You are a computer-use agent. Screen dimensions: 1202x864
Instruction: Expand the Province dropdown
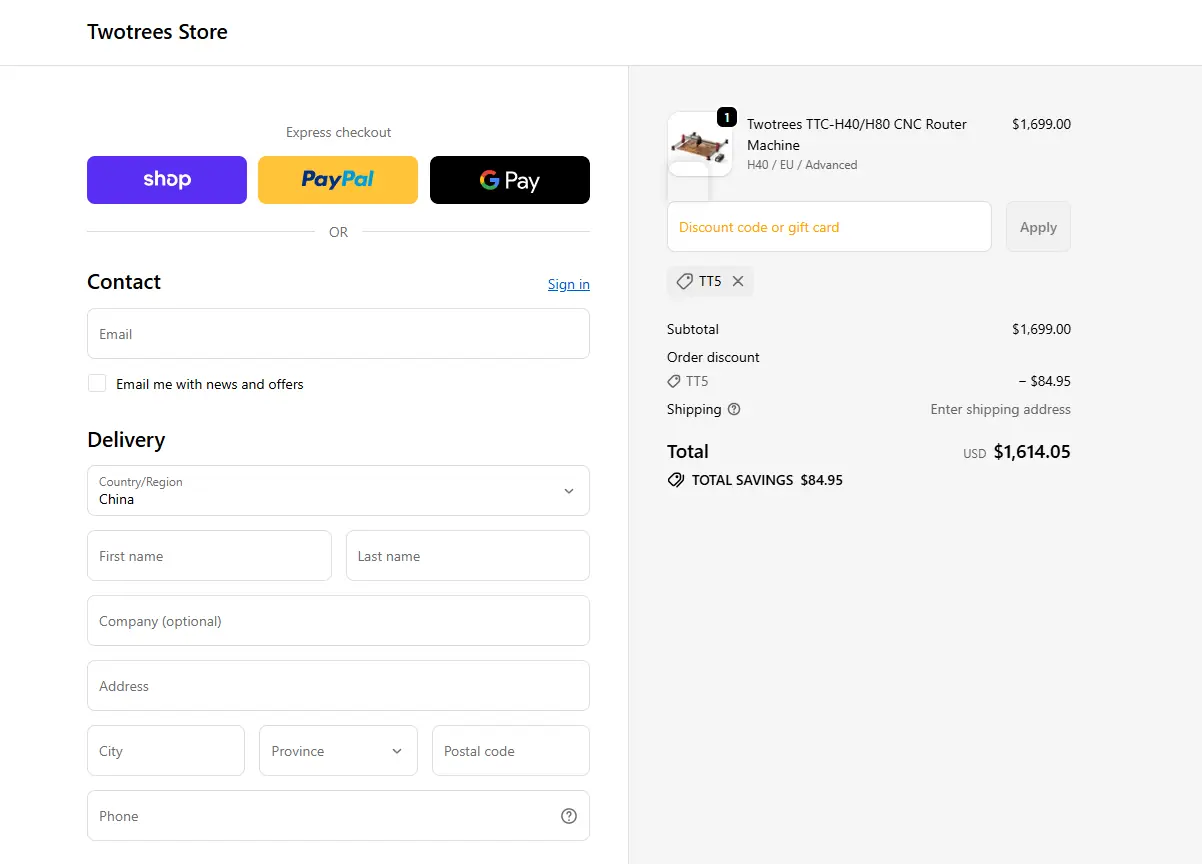tap(338, 751)
